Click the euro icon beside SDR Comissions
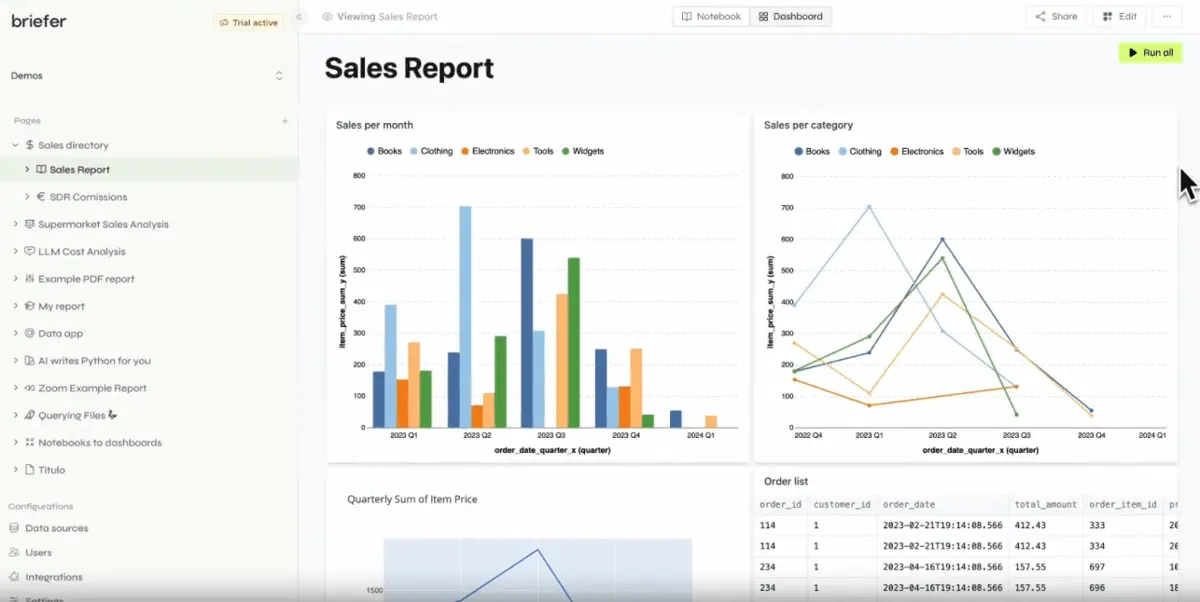Screen dimensions: 1200x602 tap(41, 197)
